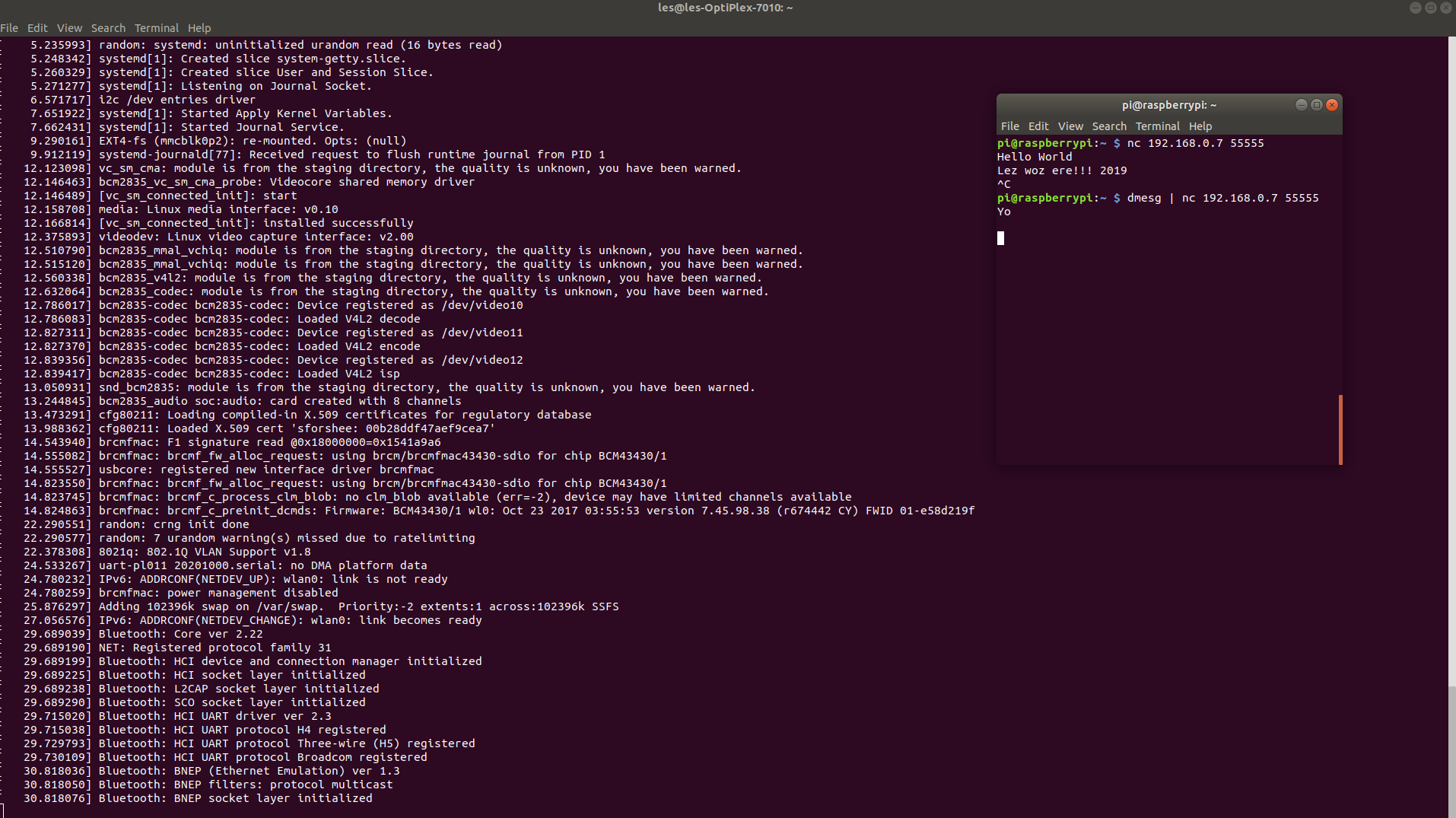Open Edit menu in raspberrypi terminal
The image size is (1456, 818).
[1038, 126]
